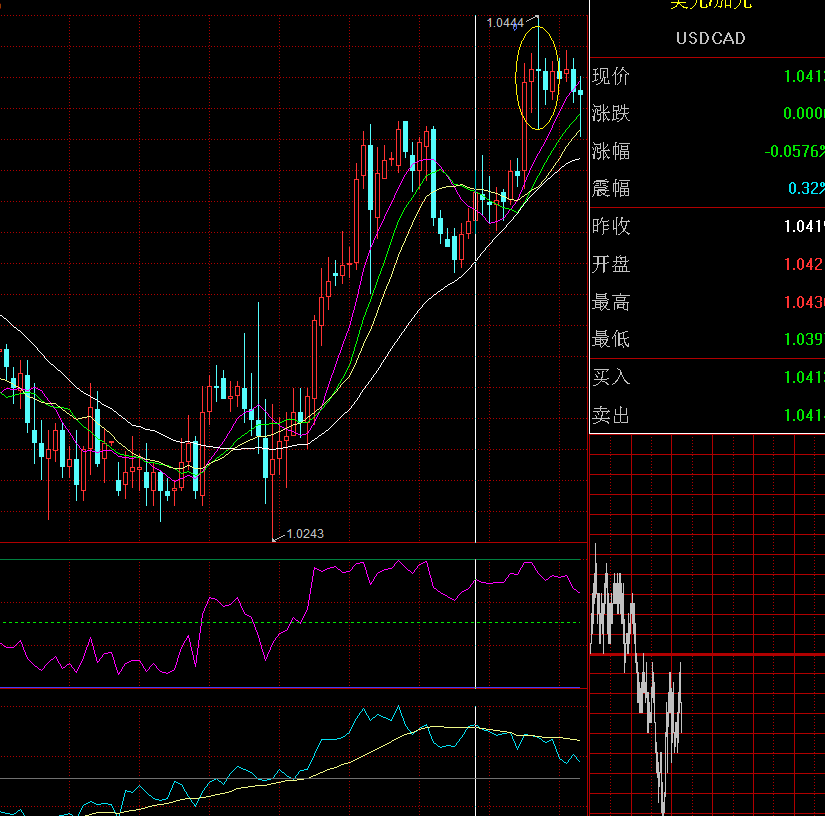Click the 1.0444 high price label
This screenshot has width=825, height=816.
pos(505,23)
